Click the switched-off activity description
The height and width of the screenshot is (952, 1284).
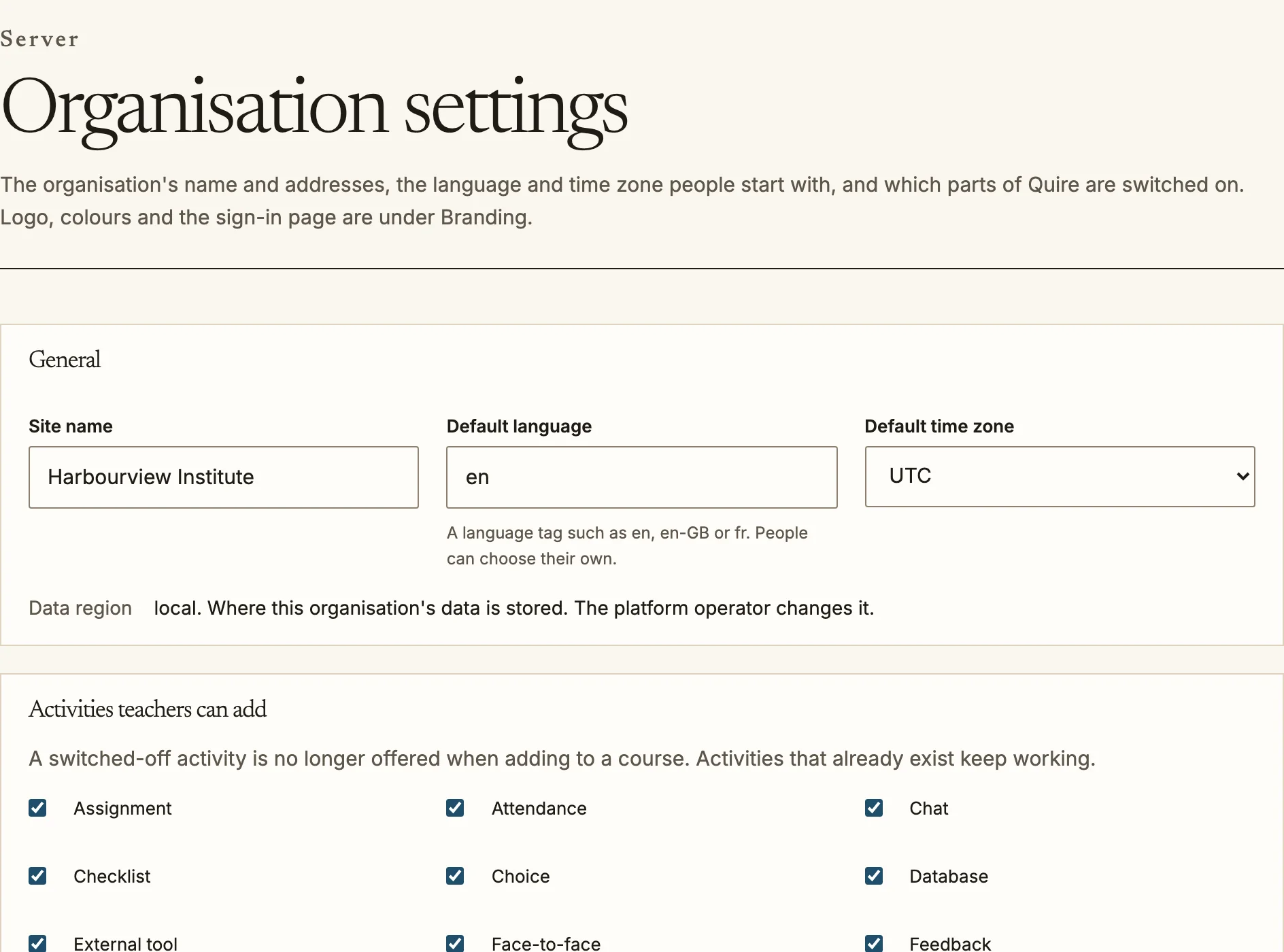562,758
